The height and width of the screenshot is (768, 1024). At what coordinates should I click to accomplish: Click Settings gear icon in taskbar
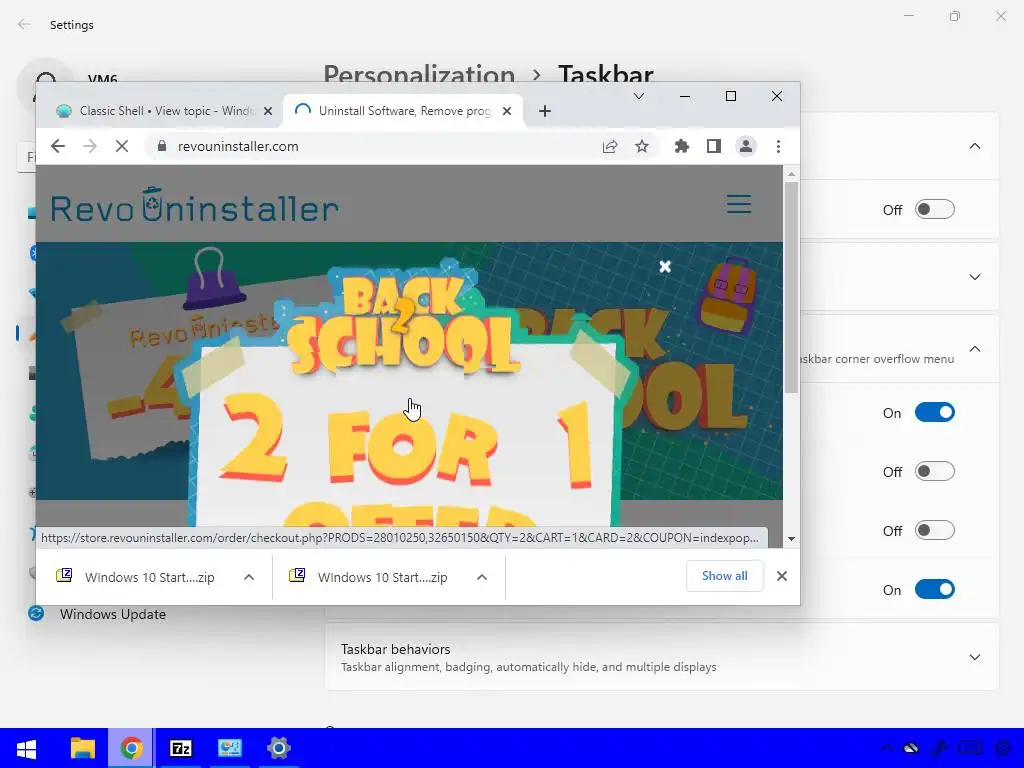[278, 748]
